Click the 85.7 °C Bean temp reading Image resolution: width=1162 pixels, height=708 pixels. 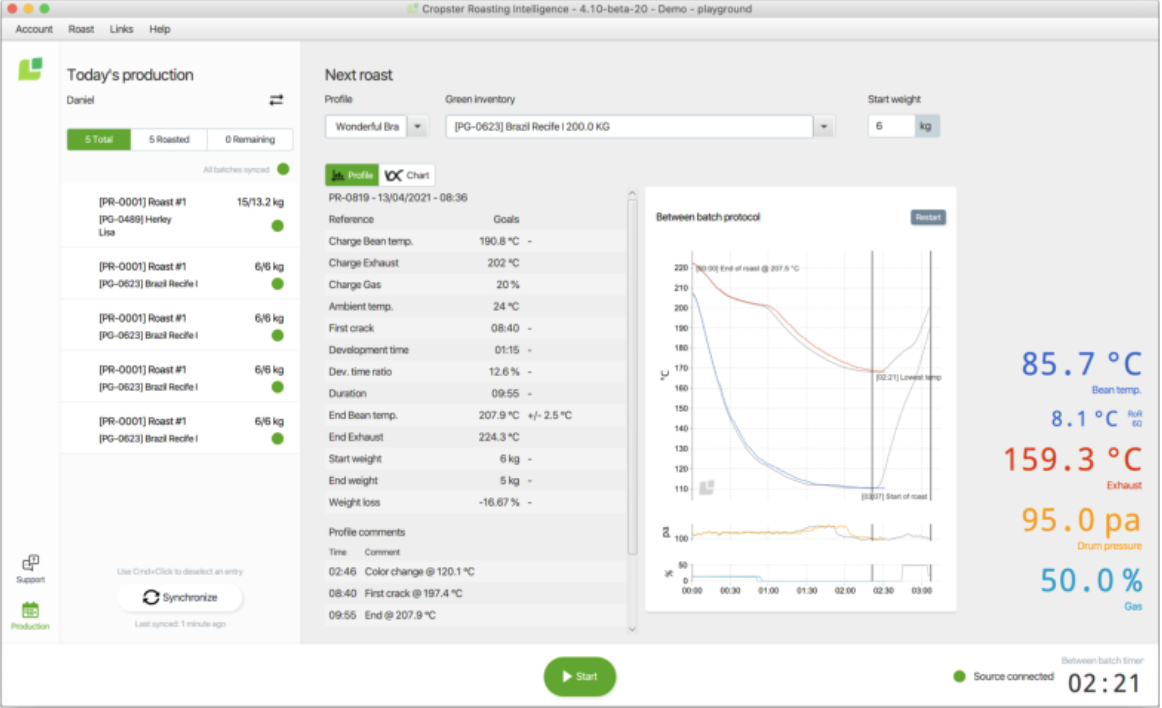pos(1081,365)
